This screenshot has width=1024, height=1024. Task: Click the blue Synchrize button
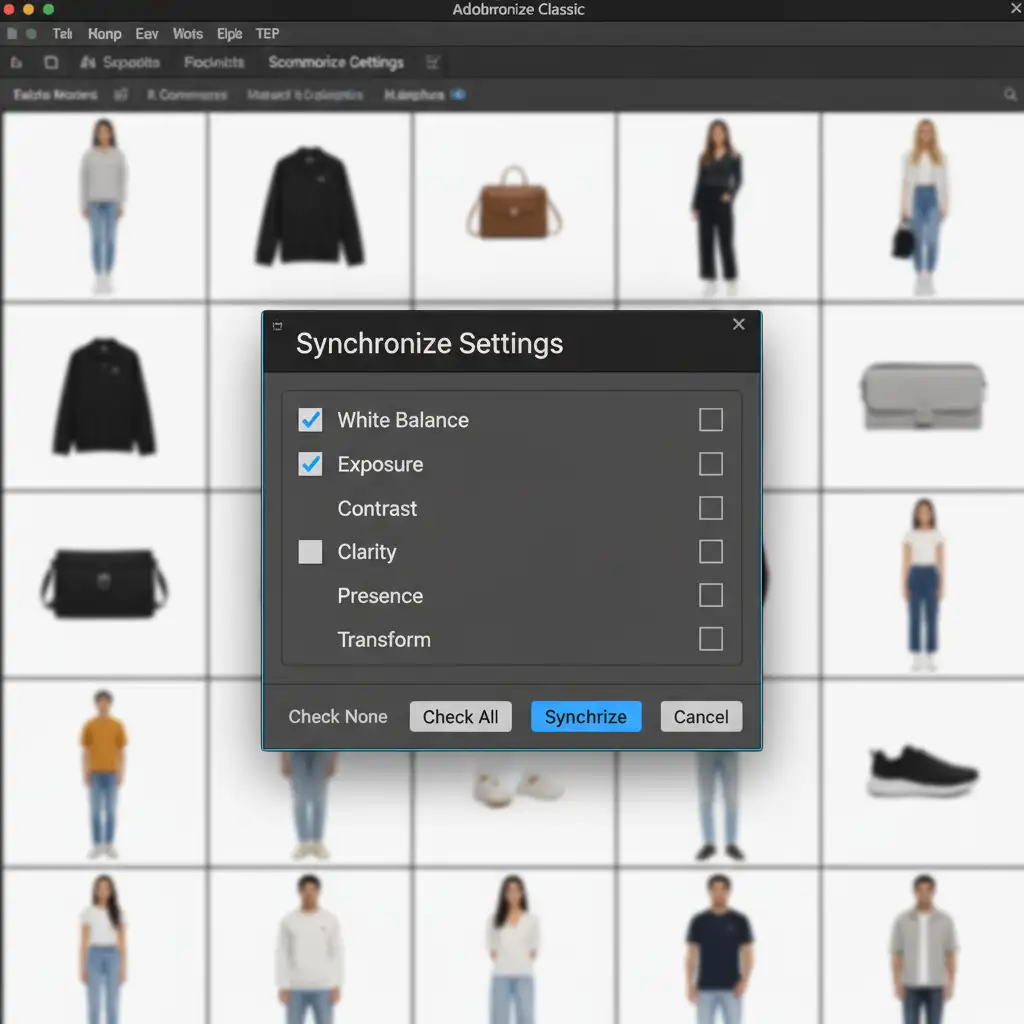point(586,716)
